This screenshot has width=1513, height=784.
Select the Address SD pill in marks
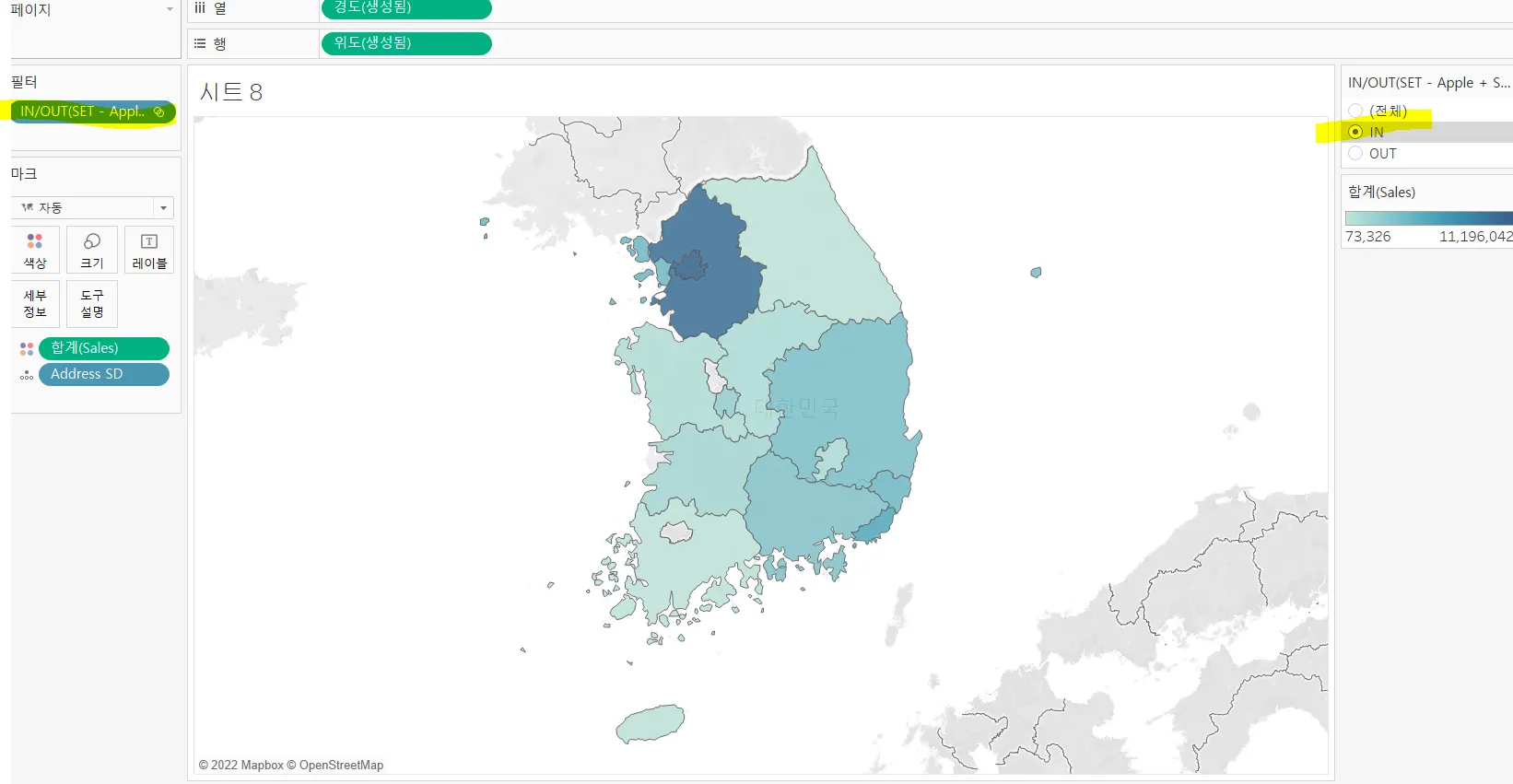click(104, 374)
